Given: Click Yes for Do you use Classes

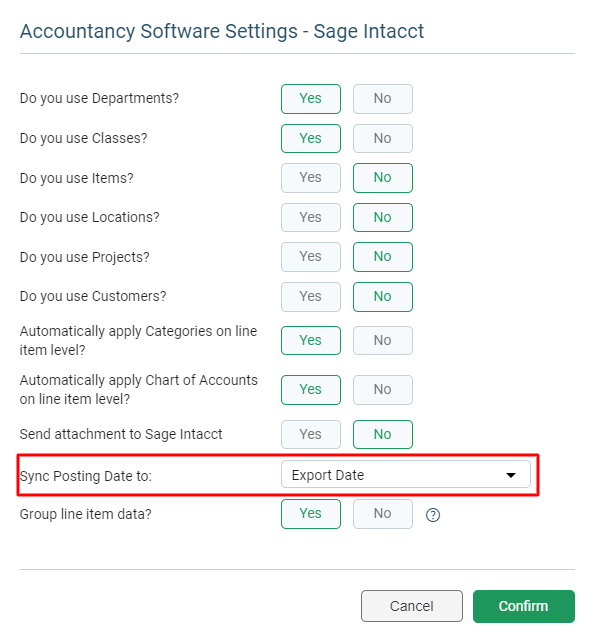Looking at the screenshot, I should pyautogui.click(x=311, y=139).
